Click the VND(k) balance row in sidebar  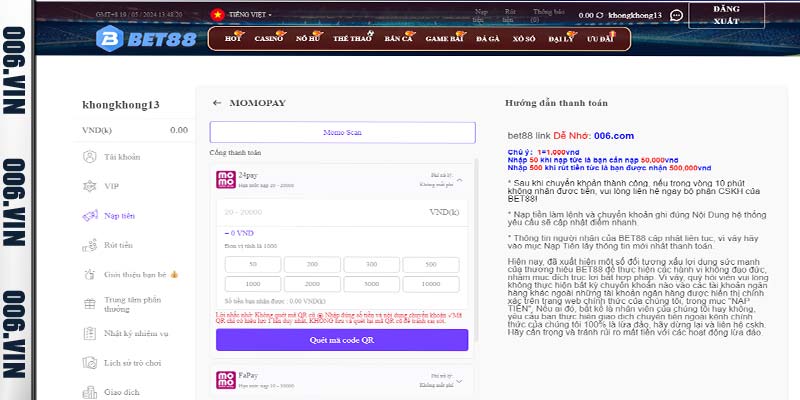[x=135, y=130]
